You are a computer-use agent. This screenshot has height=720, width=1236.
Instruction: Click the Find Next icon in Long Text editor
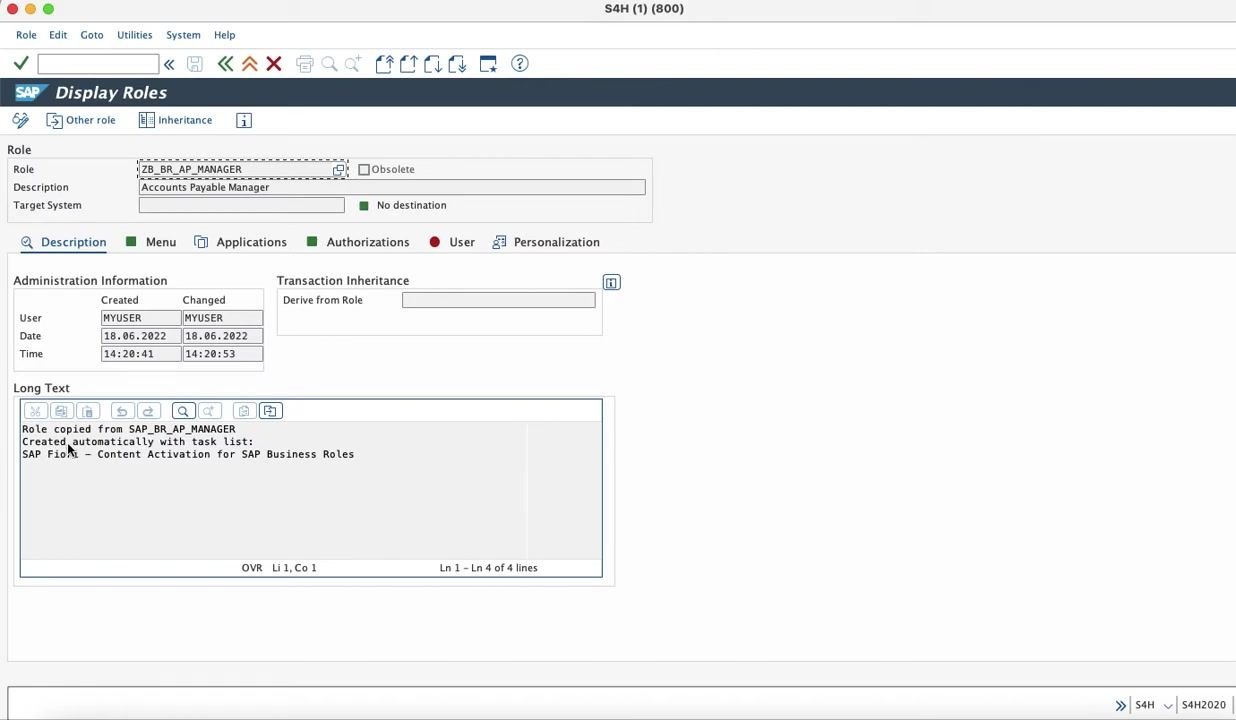(209, 411)
